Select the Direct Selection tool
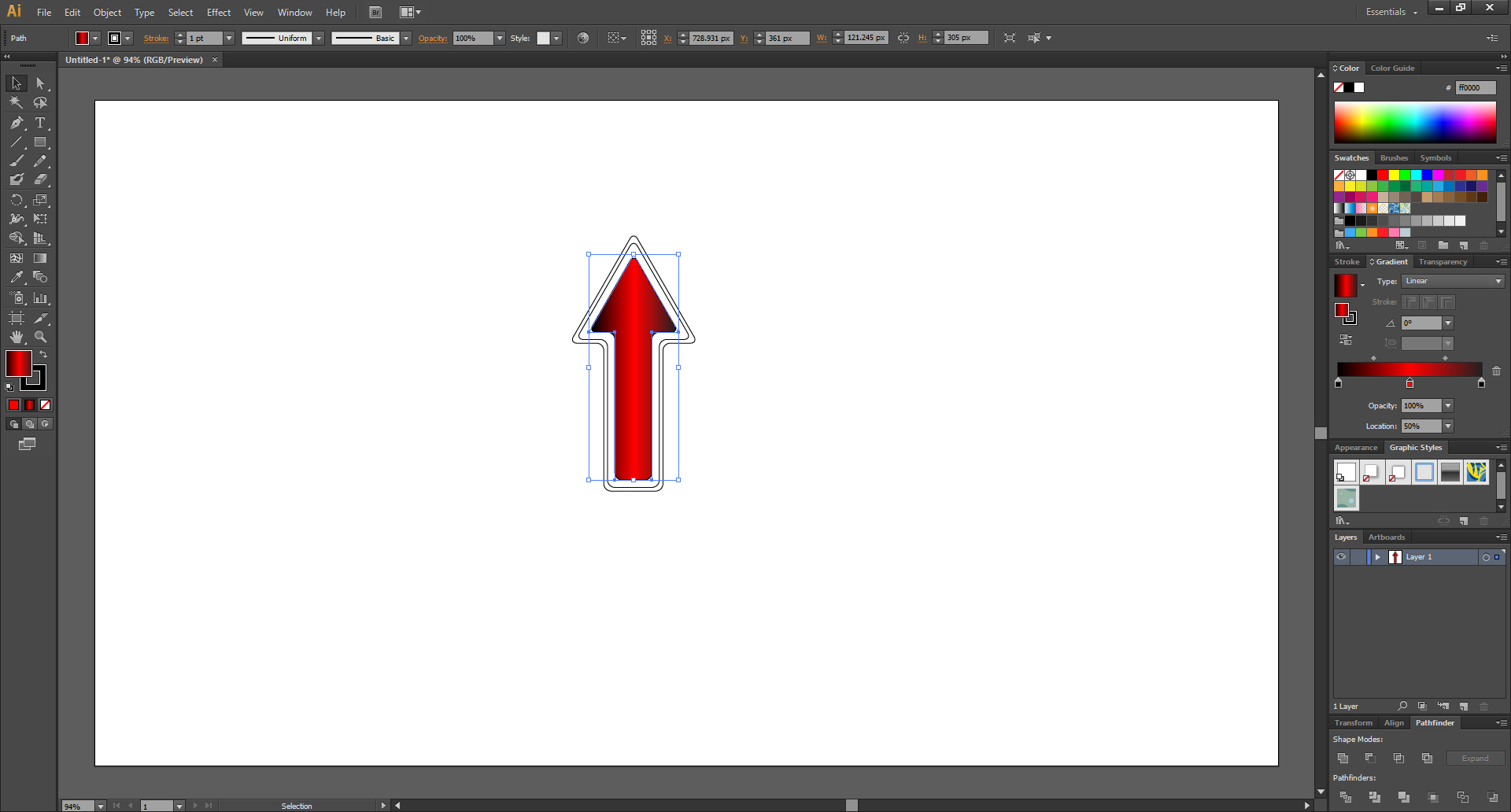 [40, 83]
